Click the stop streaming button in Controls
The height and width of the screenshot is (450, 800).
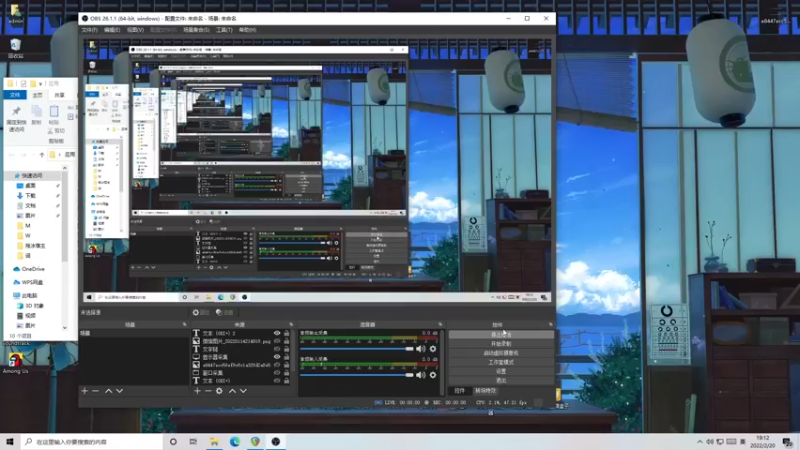[x=501, y=335]
